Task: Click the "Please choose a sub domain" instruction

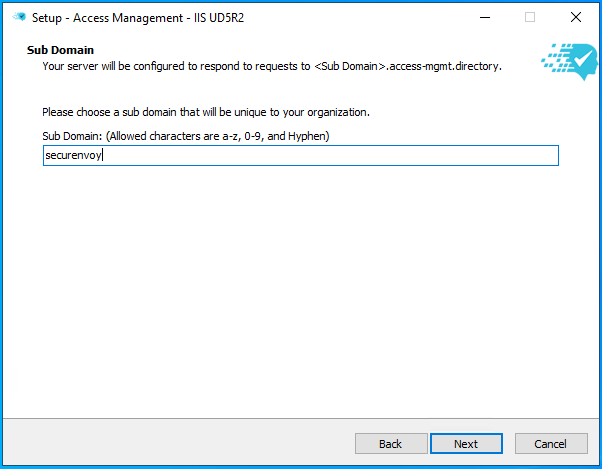Action: (x=205, y=111)
